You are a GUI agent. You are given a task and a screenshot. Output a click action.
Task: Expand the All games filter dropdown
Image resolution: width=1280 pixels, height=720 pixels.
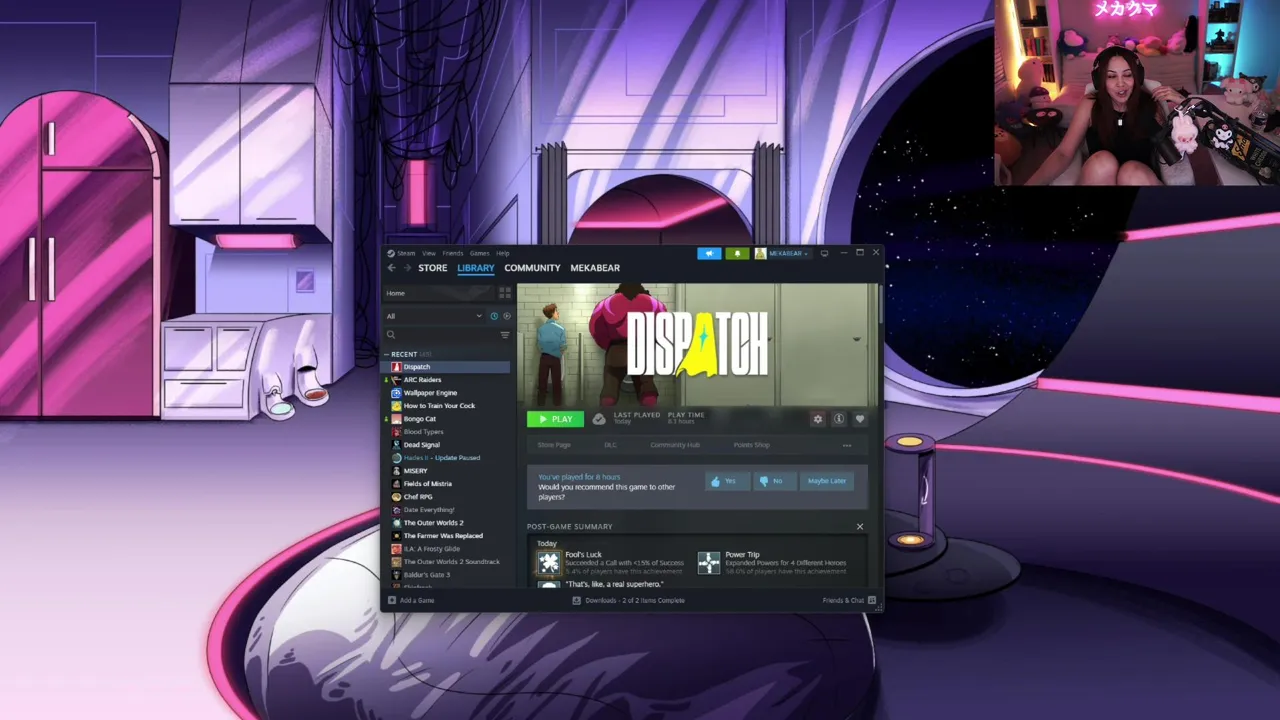tap(434, 316)
